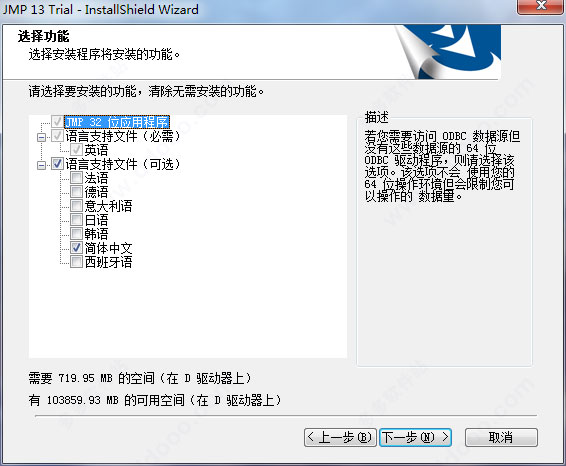Tick the 日语 checkbox

point(76,220)
